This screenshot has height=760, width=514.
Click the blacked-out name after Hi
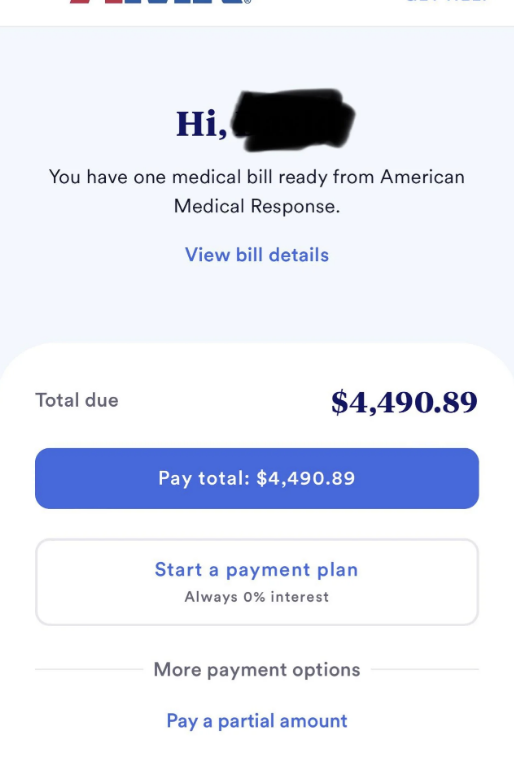pos(293,120)
